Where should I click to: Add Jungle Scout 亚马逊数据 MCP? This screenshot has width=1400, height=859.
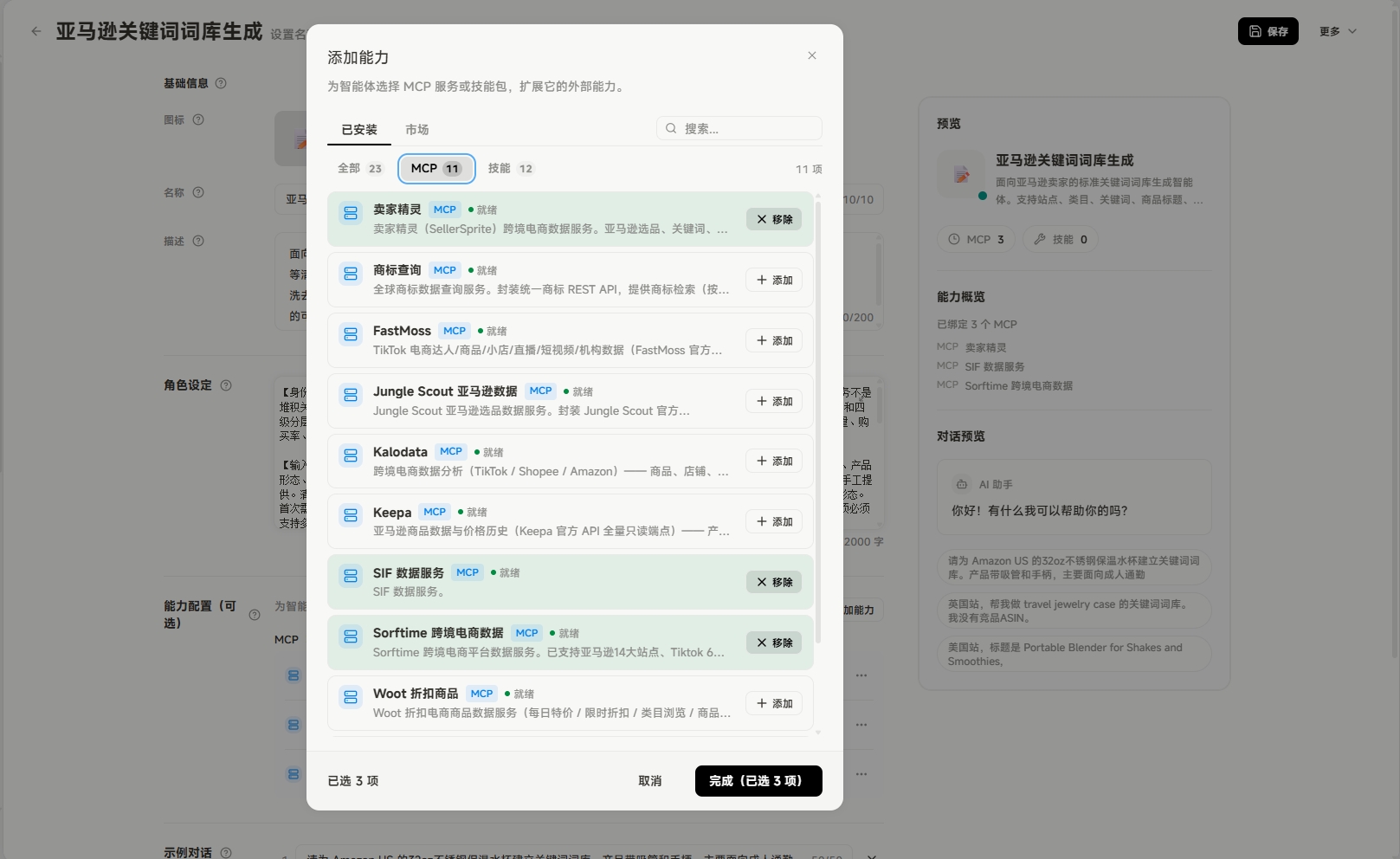(774, 401)
